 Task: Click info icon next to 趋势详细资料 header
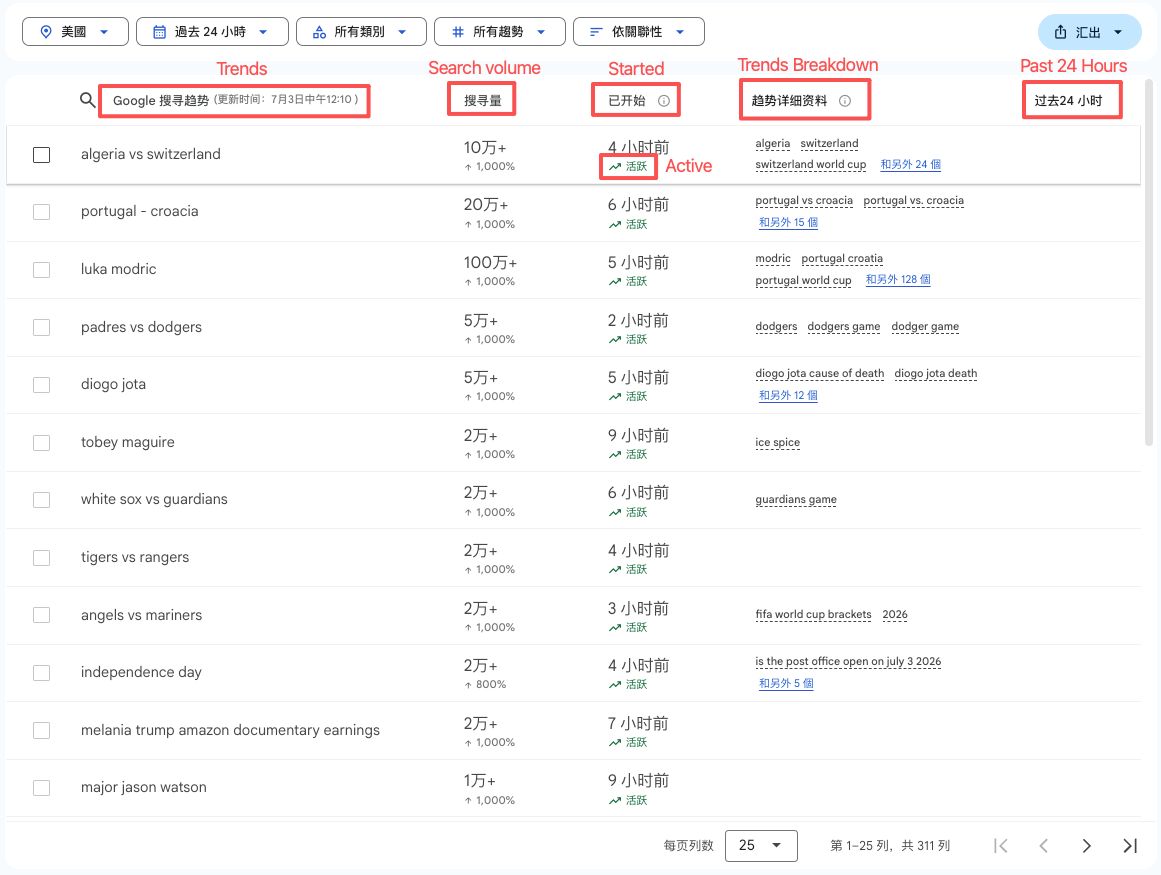[845, 101]
